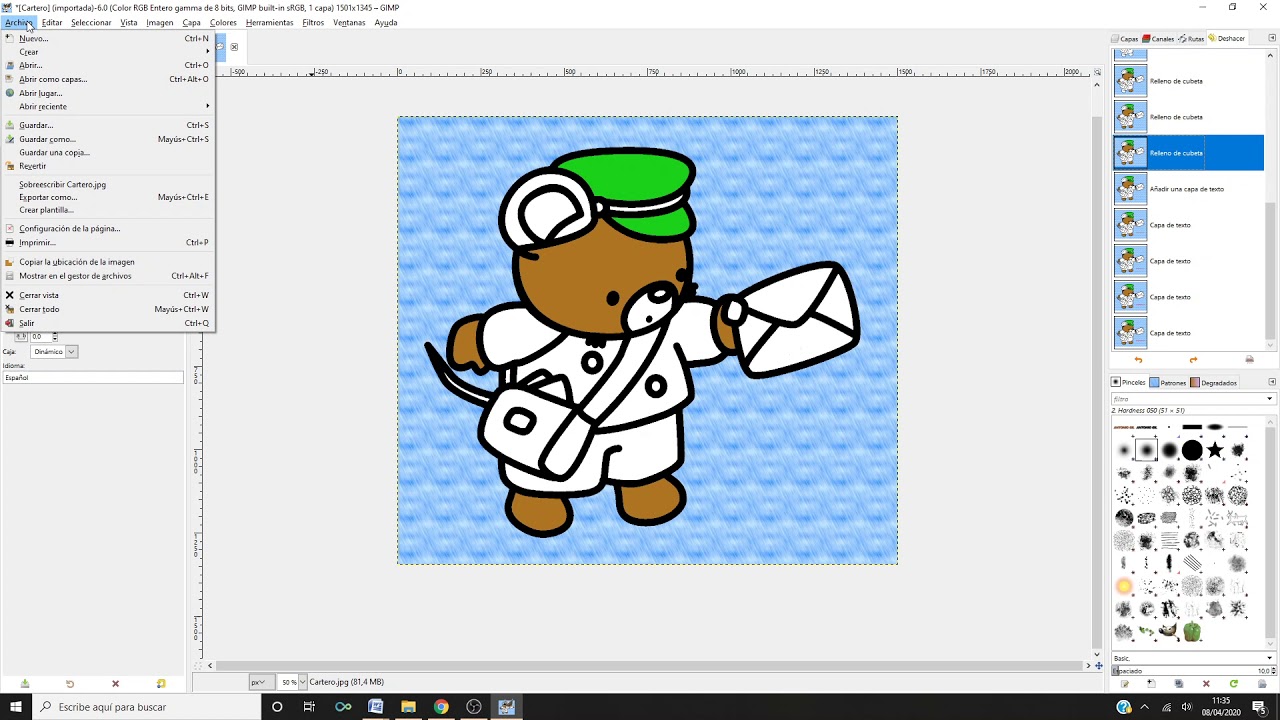Screen dimensions: 1280x720
Task: Clear undo history with the eraser icon
Action: click(1249, 360)
